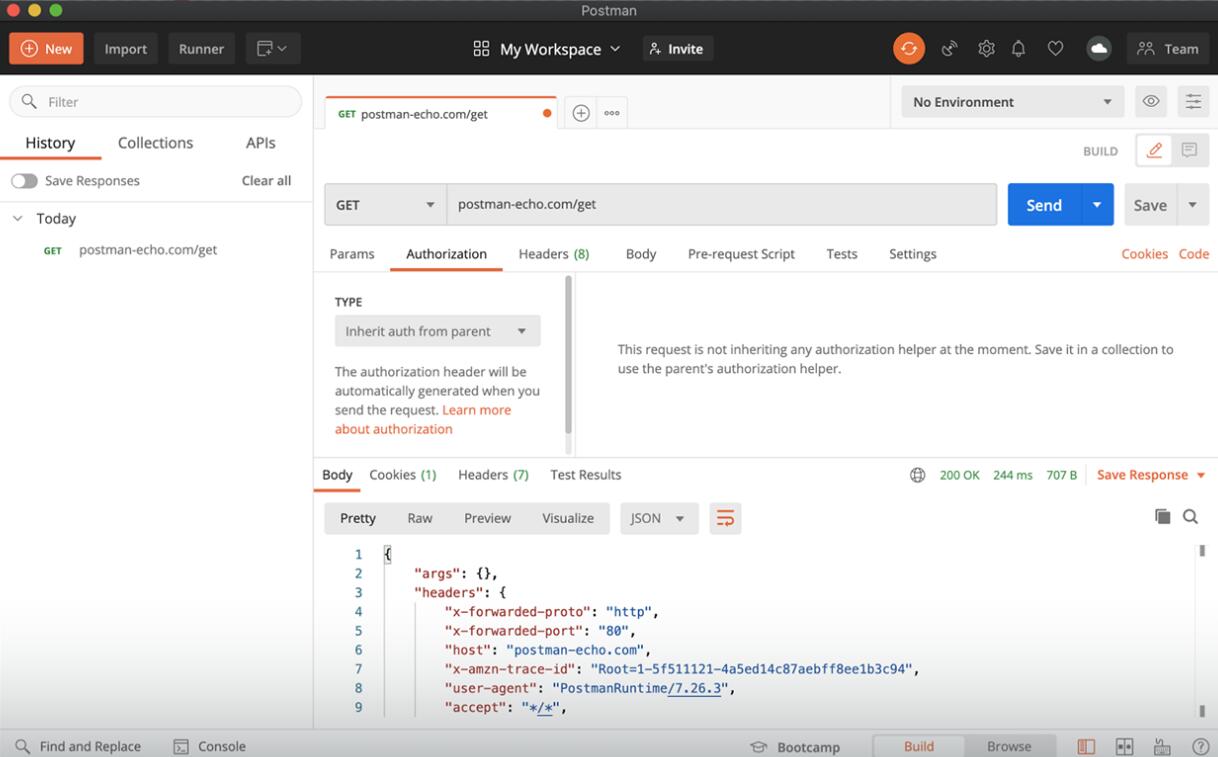Switch to two-pane view icon

click(x=1124, y=746)
